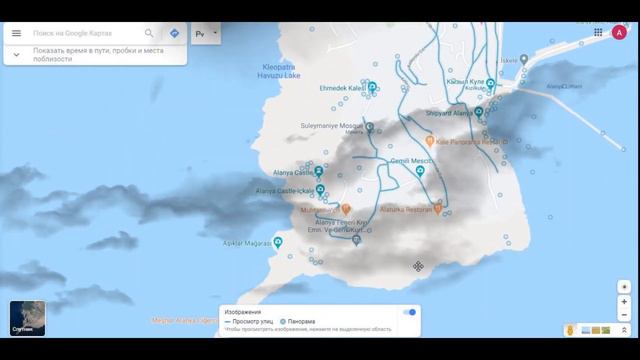Open the Alaturka Restoran marker

(x=438, y=209)
